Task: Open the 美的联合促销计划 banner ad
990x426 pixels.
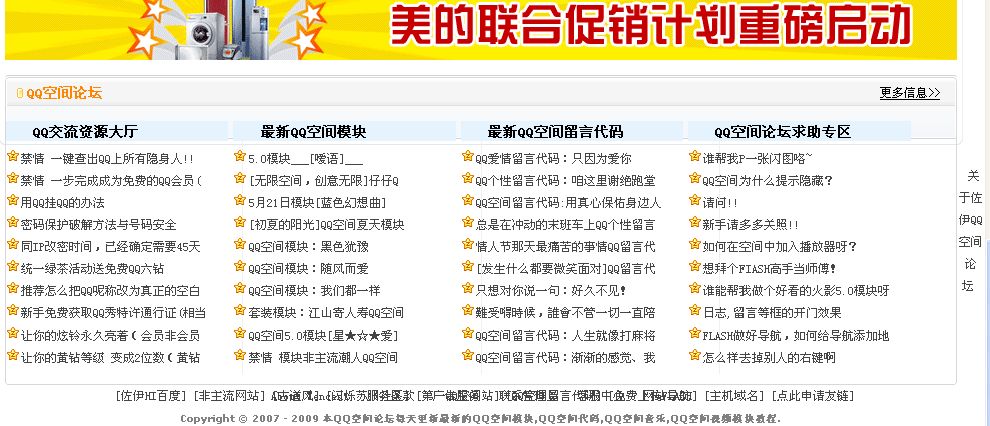Action: click(481, 30)
